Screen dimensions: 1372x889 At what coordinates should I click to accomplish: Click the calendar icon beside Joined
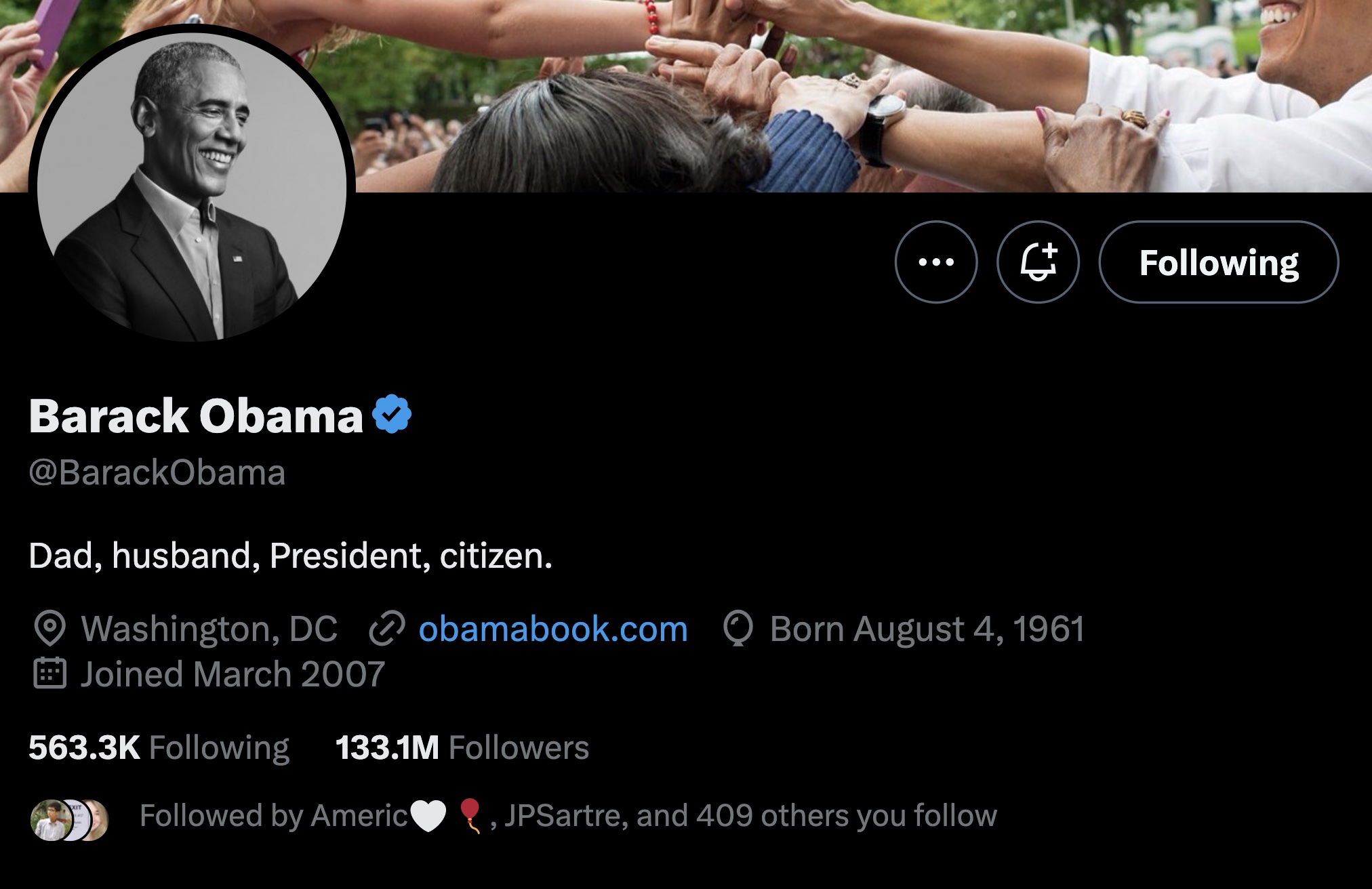click(x=49, y=673)
